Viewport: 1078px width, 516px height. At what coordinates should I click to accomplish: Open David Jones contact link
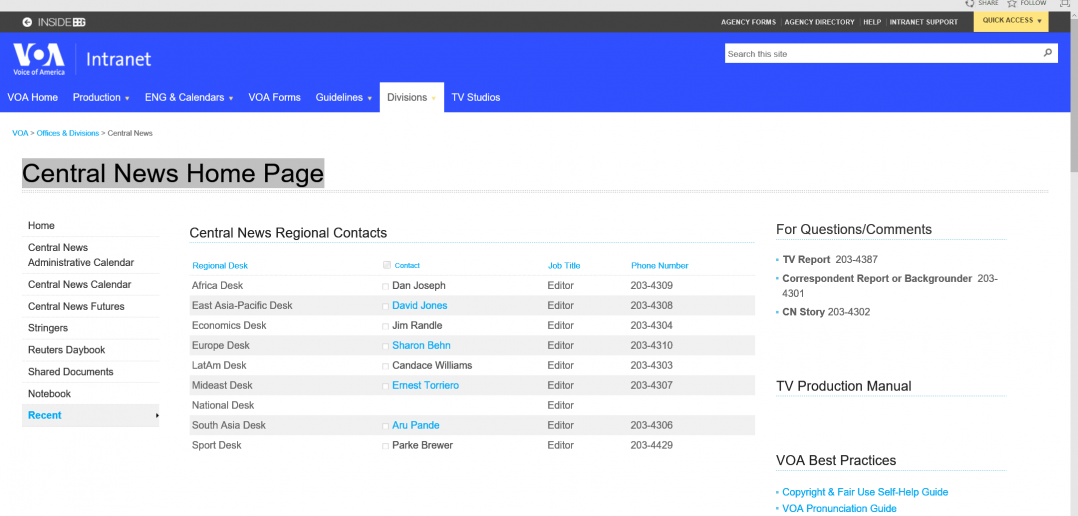pyautogui.click(x=419, y=306)
